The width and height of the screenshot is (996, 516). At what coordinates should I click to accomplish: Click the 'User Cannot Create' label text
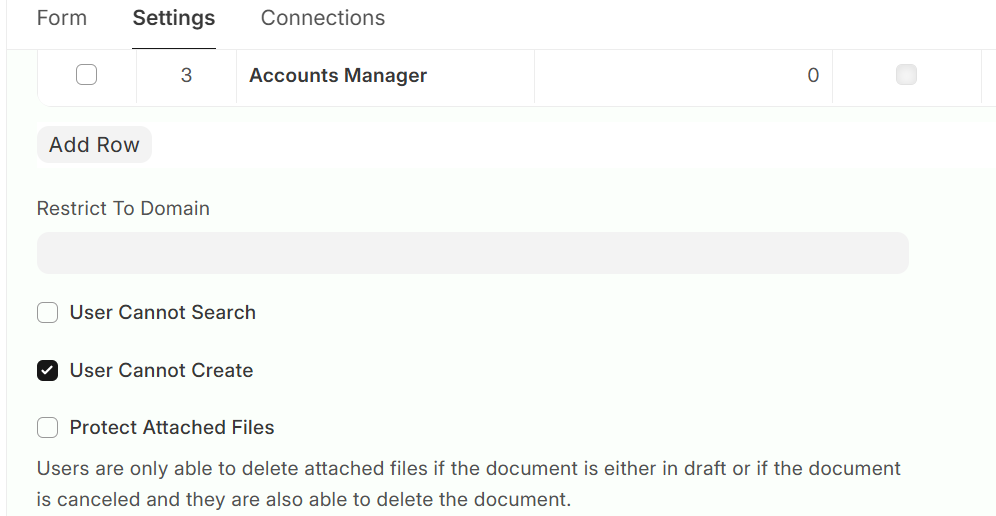(161, 370)
